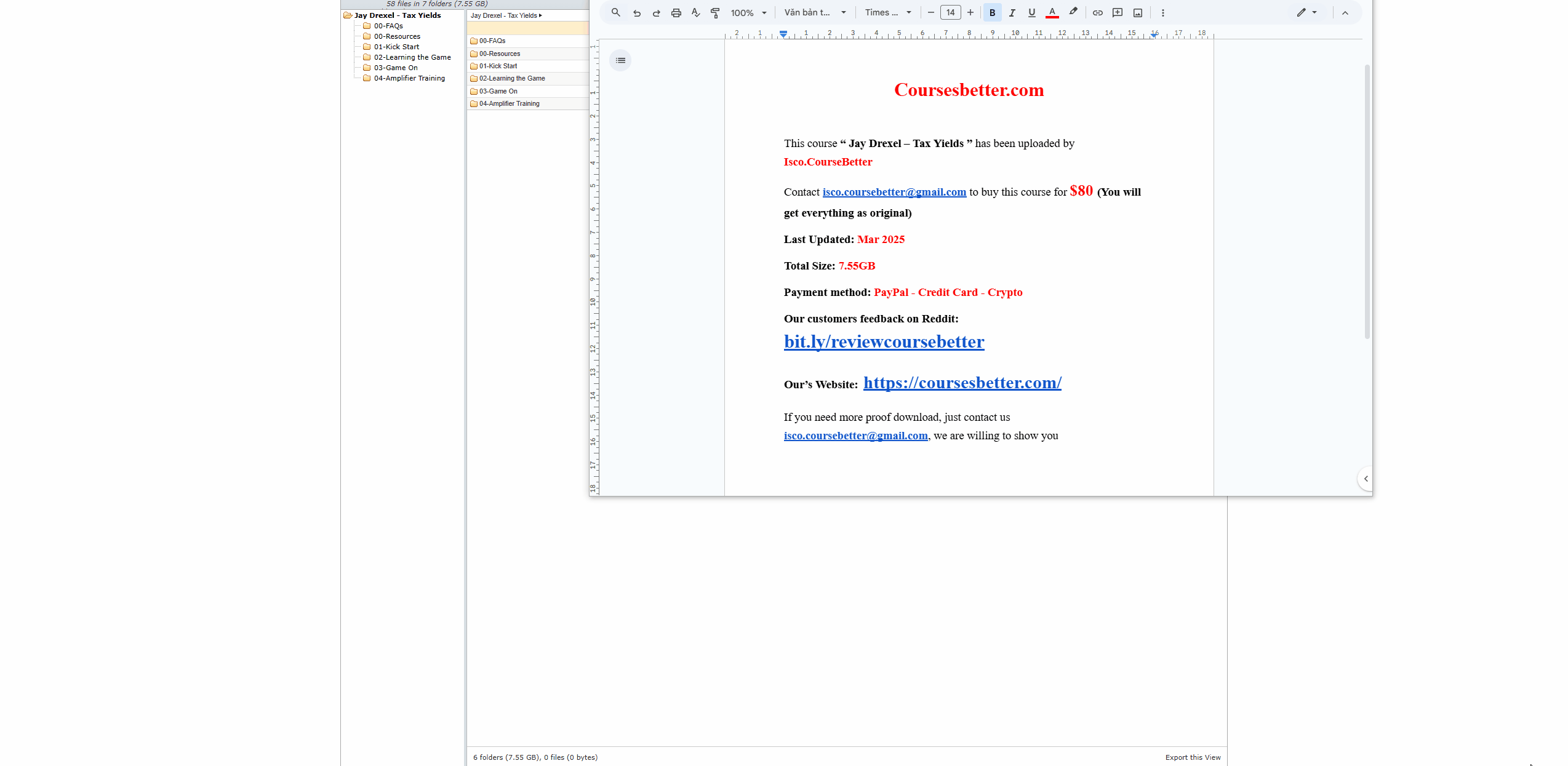1568x766 pixels.
Task: Open 00-Resources row in the file list
Action: click(528, 54)
